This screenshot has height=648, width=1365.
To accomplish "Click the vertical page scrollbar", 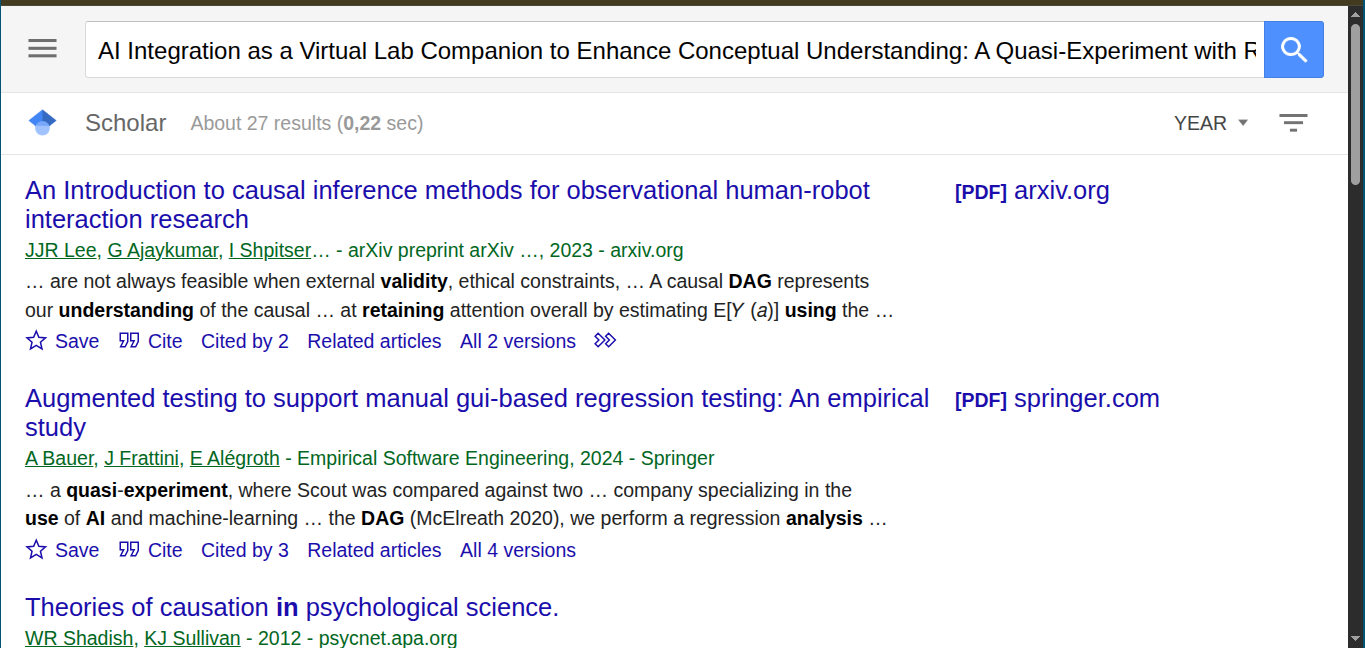I will pyautogui.click(x=1356, y=300).
